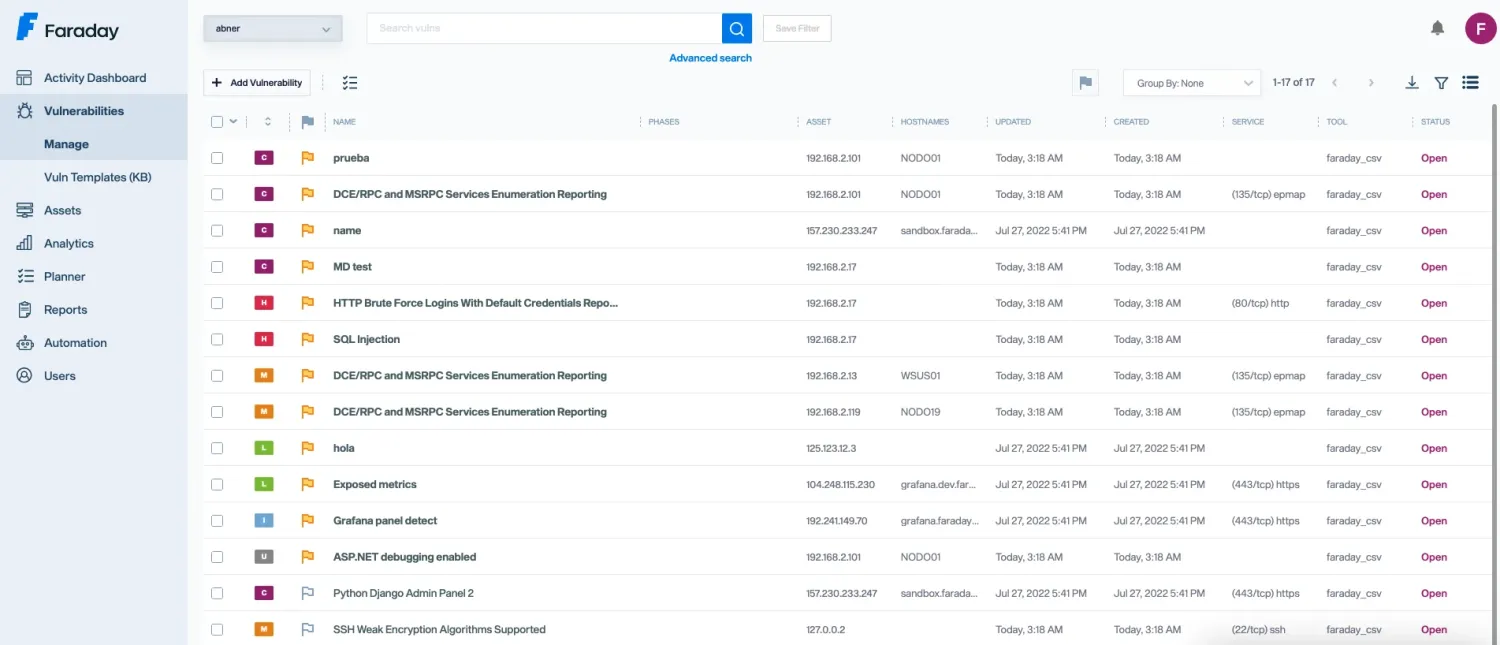Click hostname WSUS01
This screenshot has width=1500, height=645.
click(x=921, y=376)
